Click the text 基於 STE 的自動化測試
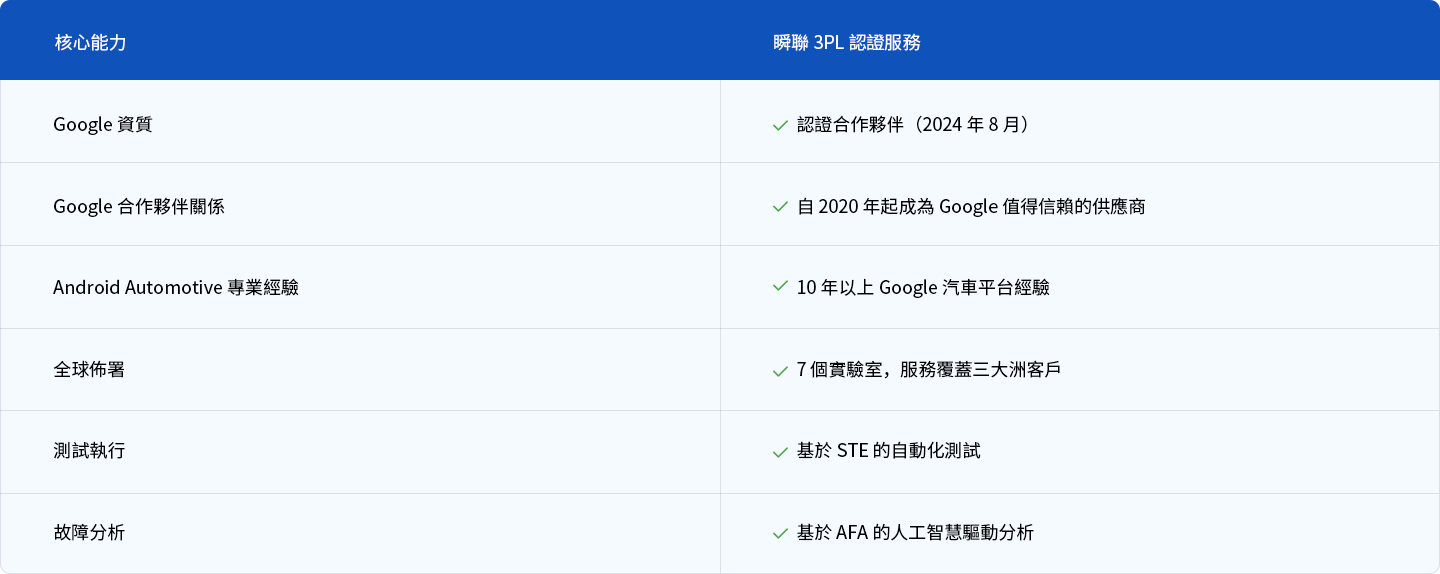This screenshot has height=574, width=1440. (889, 451)
